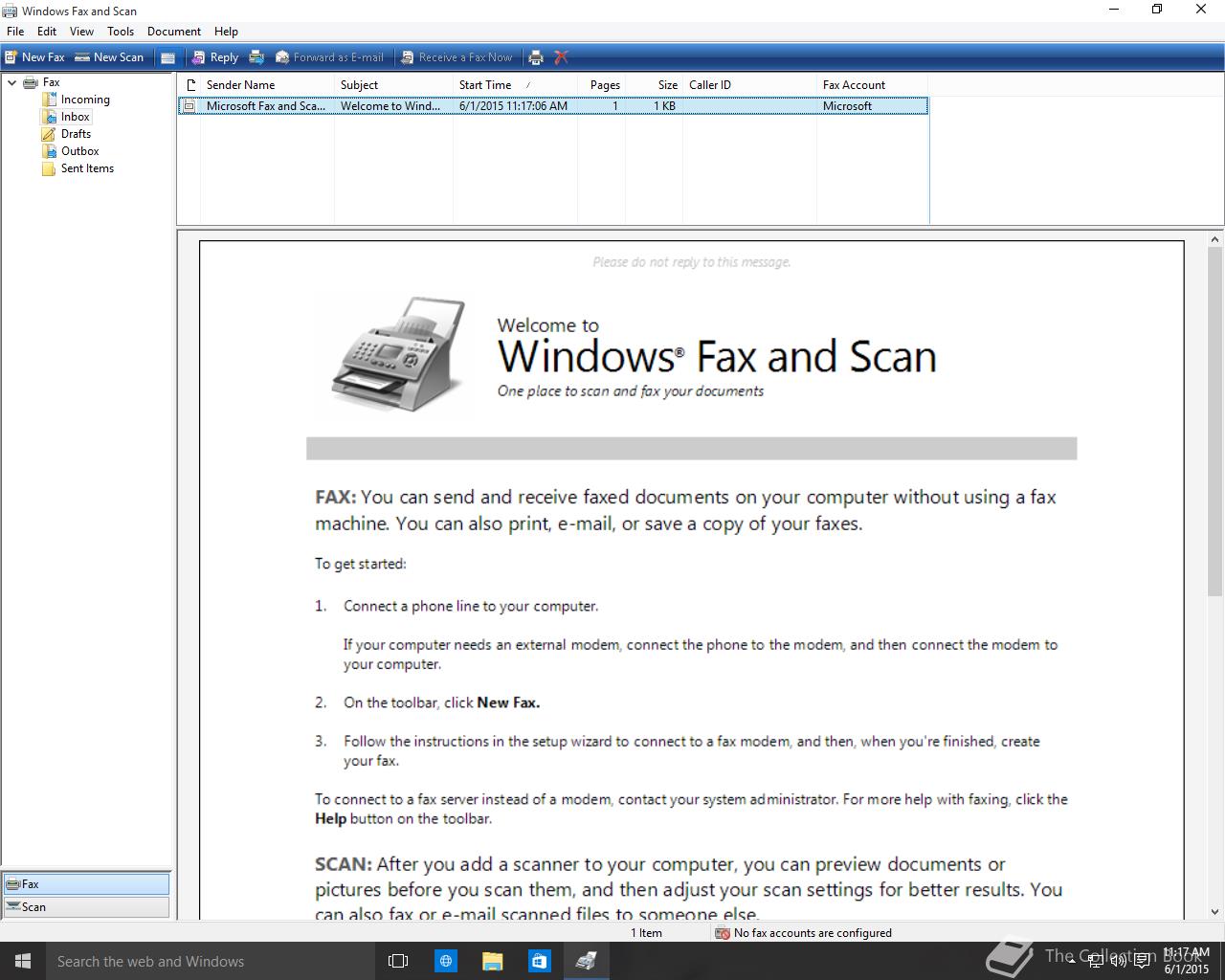This screenshot has height=980, width=1225.
Task: Click the 'Welcome to Wind...' subject cell
Action: [x=390, y=106]
